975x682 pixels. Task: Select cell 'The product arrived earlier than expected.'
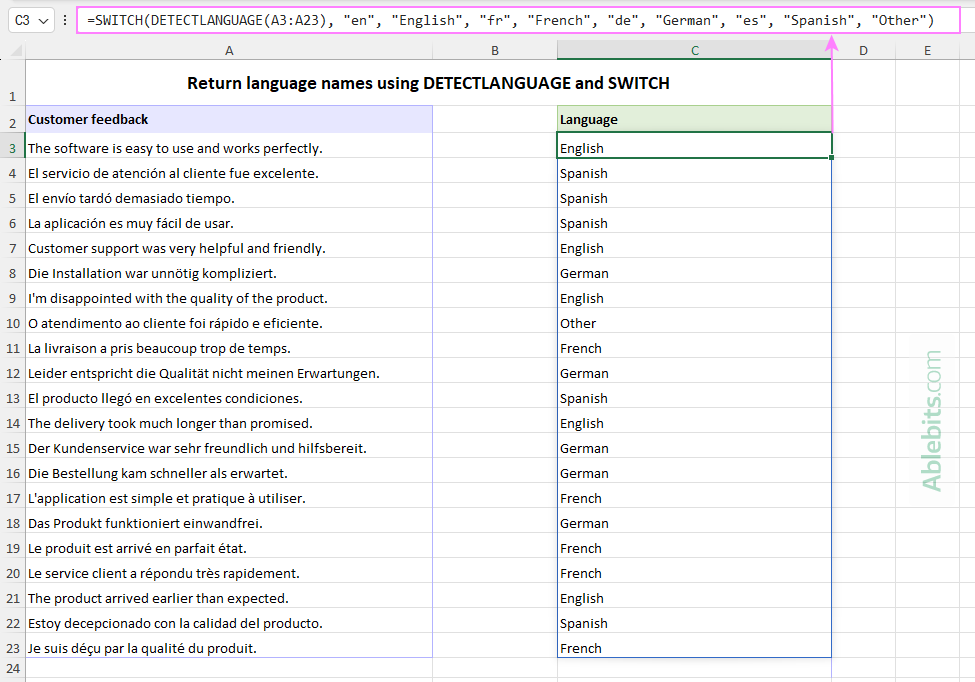point(229,598)
